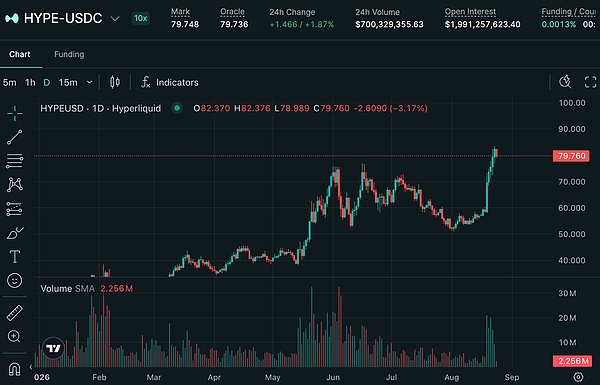Select the crosshair cursor tool
Image resolution: width=600 pixels, height=385 pixels.
pos(15,114)
